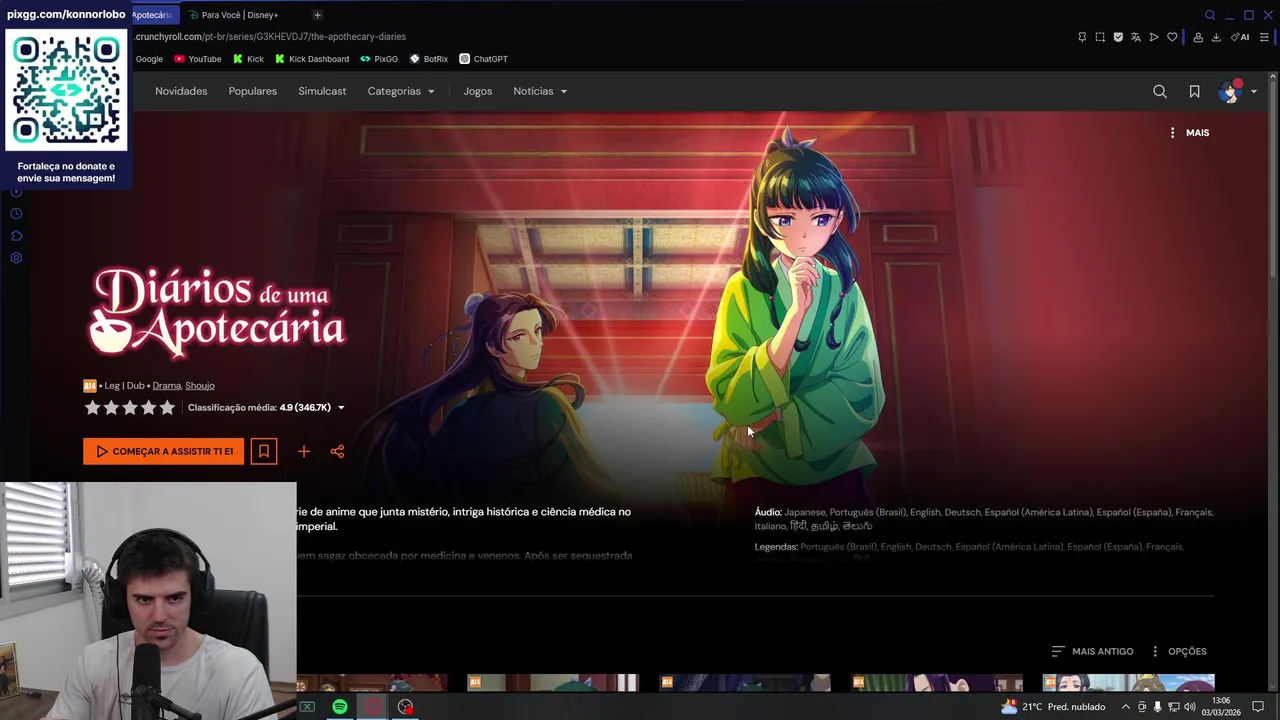Rate the series three stars

130,408
